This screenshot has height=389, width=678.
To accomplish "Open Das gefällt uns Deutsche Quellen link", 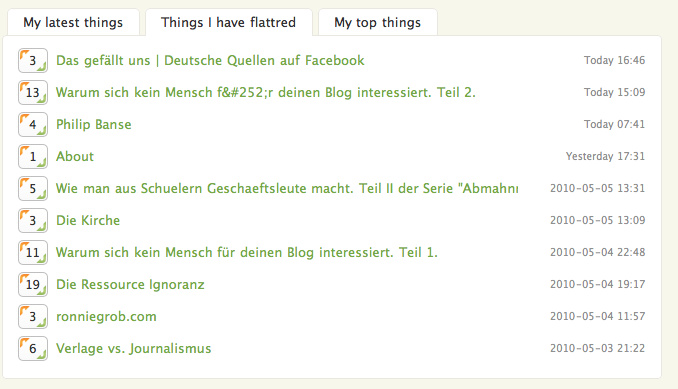I will pyautogui.click(x=210, y=61).
